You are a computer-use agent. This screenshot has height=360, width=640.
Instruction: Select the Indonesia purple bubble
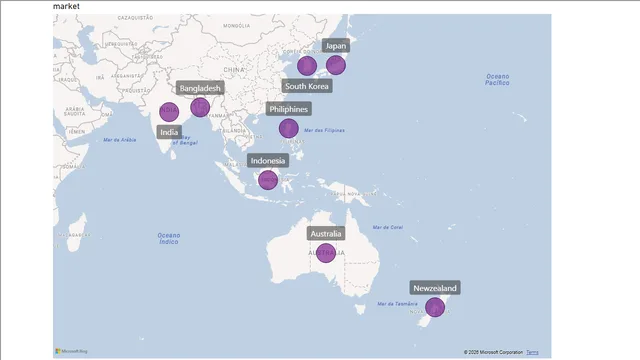[268, 180]
